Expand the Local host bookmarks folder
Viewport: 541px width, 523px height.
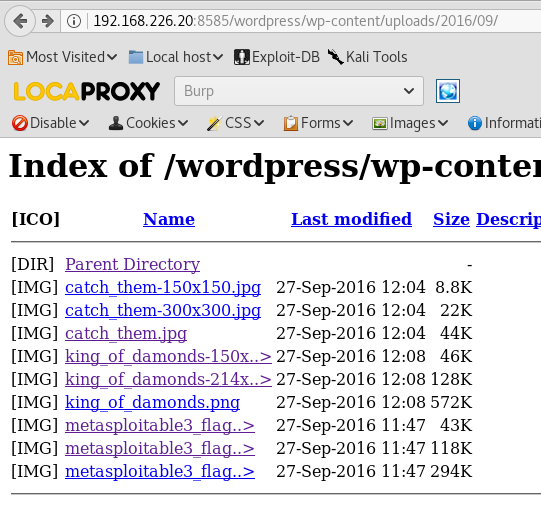[x=176, y=57]
